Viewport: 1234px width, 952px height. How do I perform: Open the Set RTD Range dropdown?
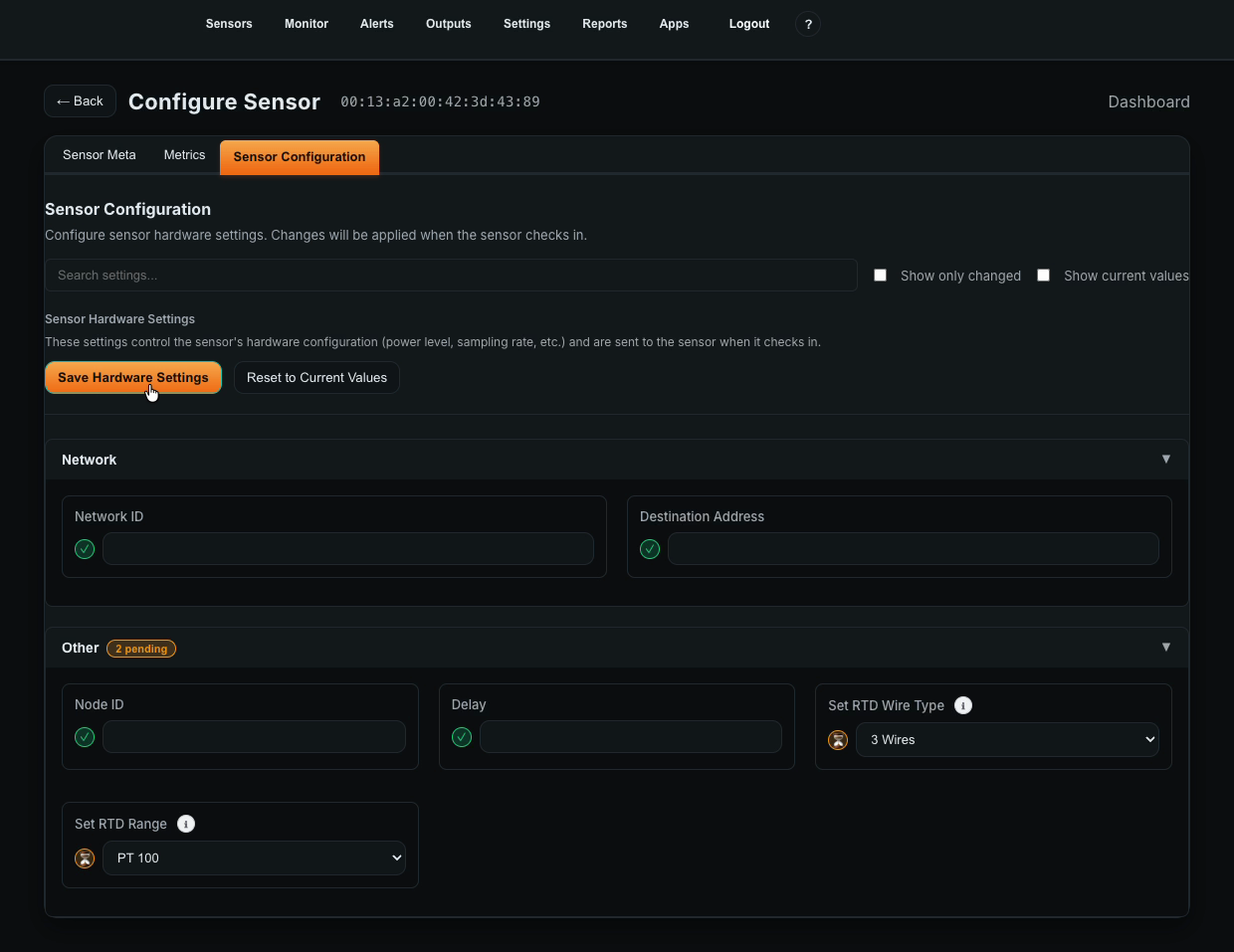coord(254,858)
